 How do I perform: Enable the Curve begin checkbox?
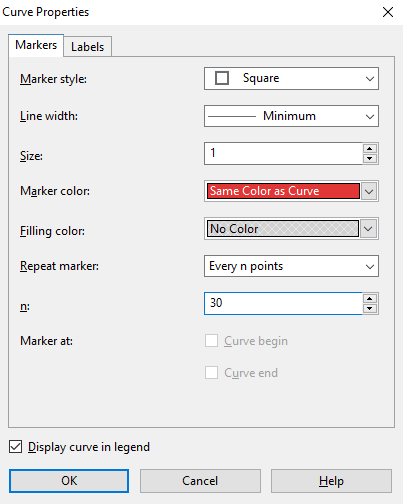pyautogui.click(x=211, y=341)
